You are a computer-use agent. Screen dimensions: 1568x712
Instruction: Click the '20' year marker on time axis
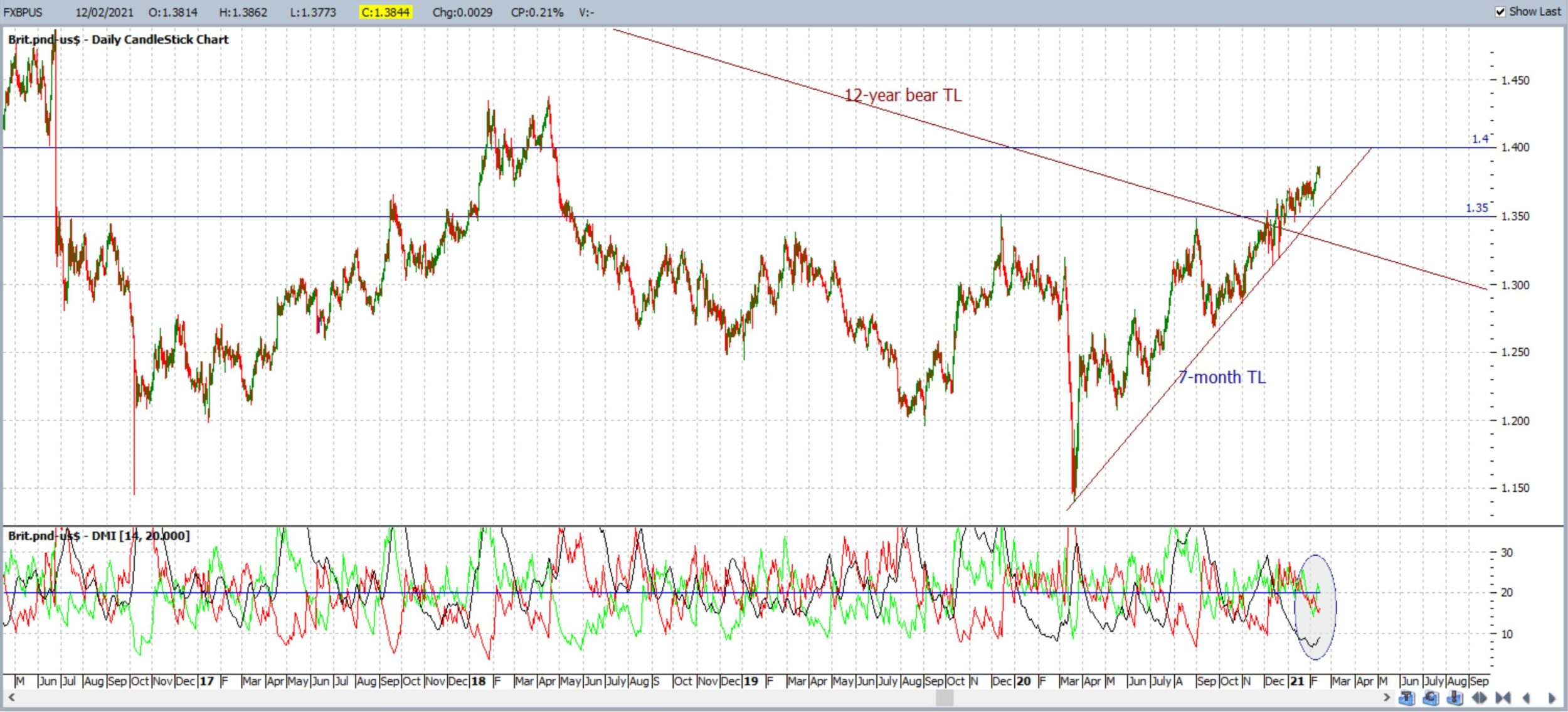pos(1024,681)
